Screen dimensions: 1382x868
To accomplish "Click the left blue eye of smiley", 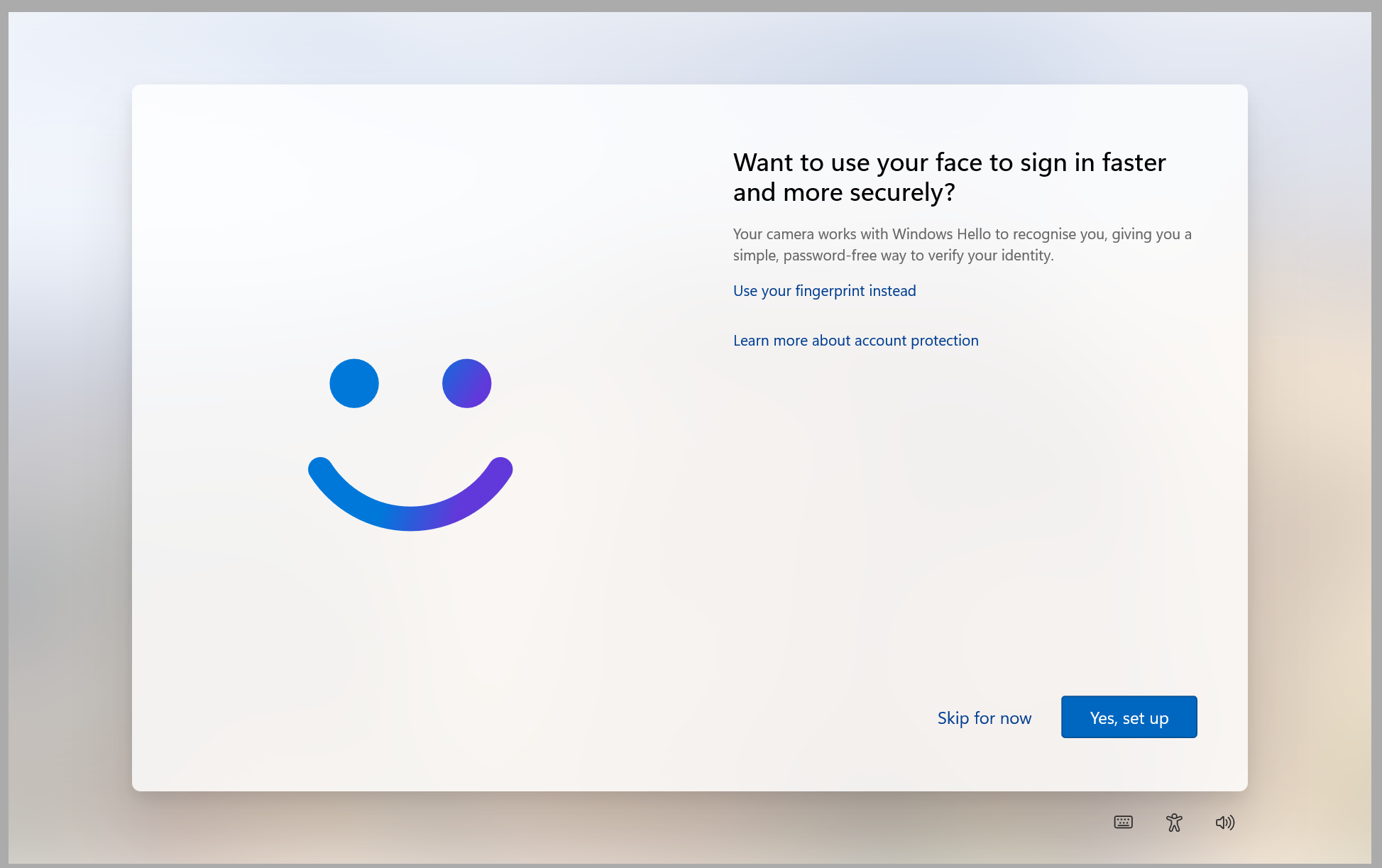I will pos(354,383).
